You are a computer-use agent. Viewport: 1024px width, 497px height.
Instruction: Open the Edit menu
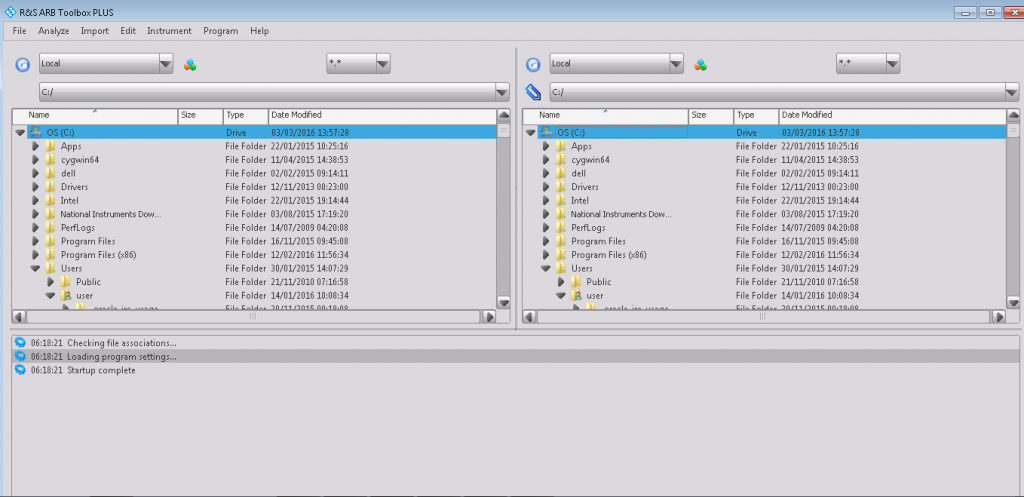coord(128,31)
